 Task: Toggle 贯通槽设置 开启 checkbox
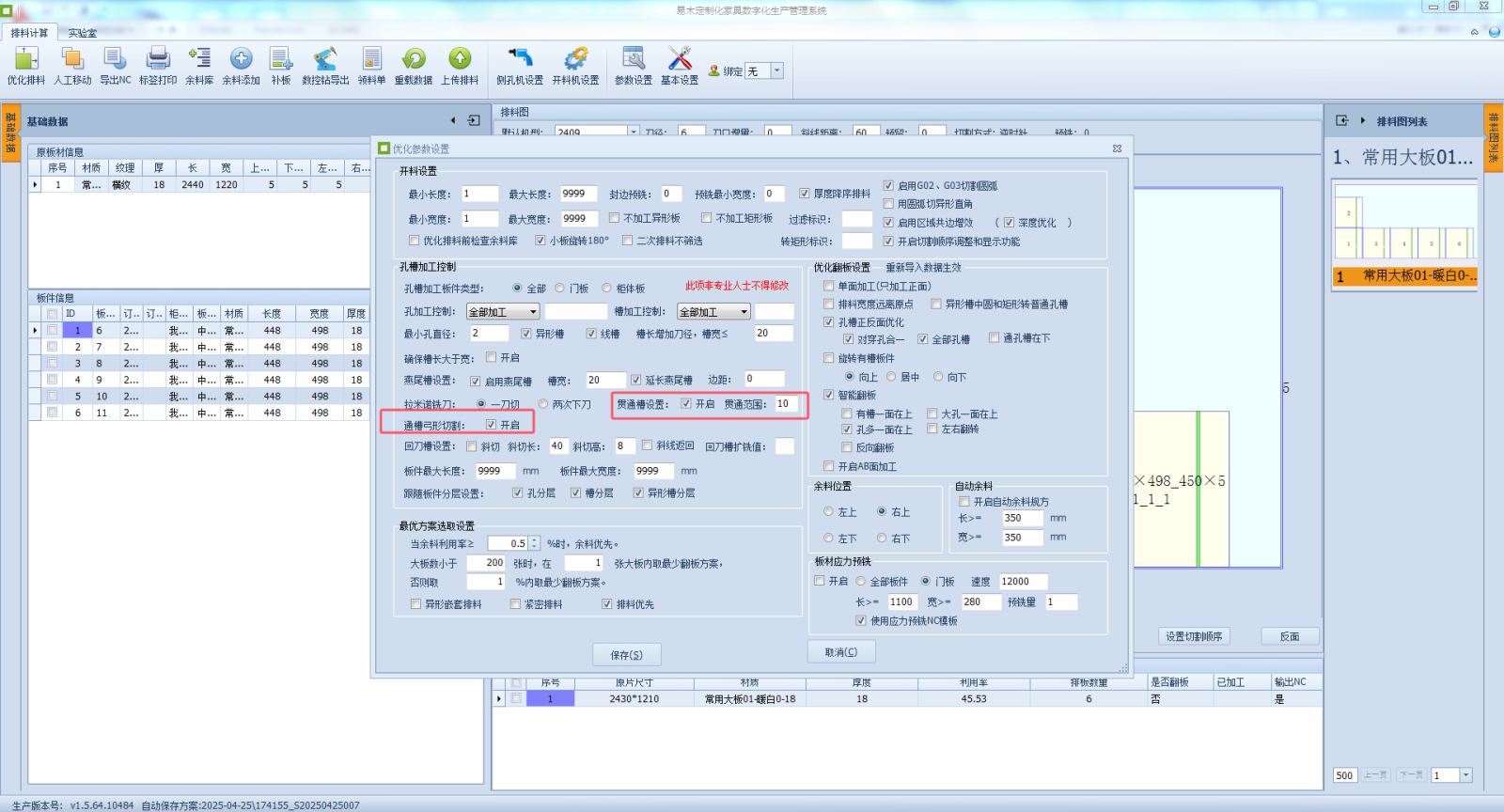(x=686, y=404)
